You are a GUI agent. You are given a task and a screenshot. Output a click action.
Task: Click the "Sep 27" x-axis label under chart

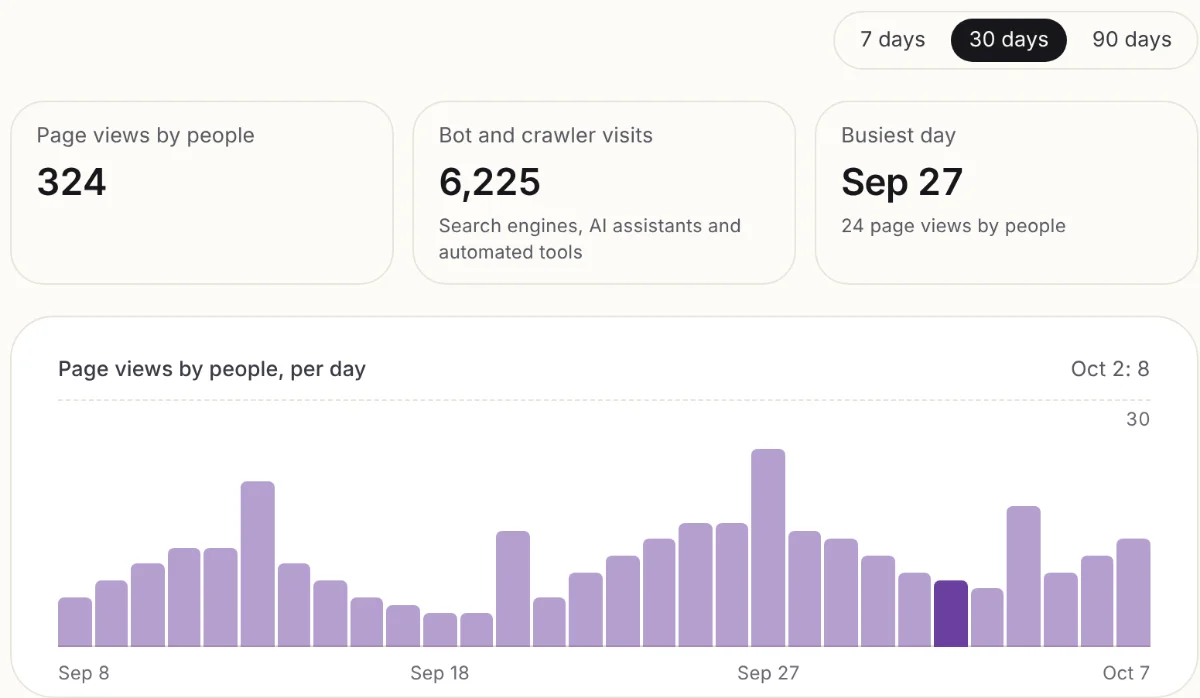pos(768,673)
